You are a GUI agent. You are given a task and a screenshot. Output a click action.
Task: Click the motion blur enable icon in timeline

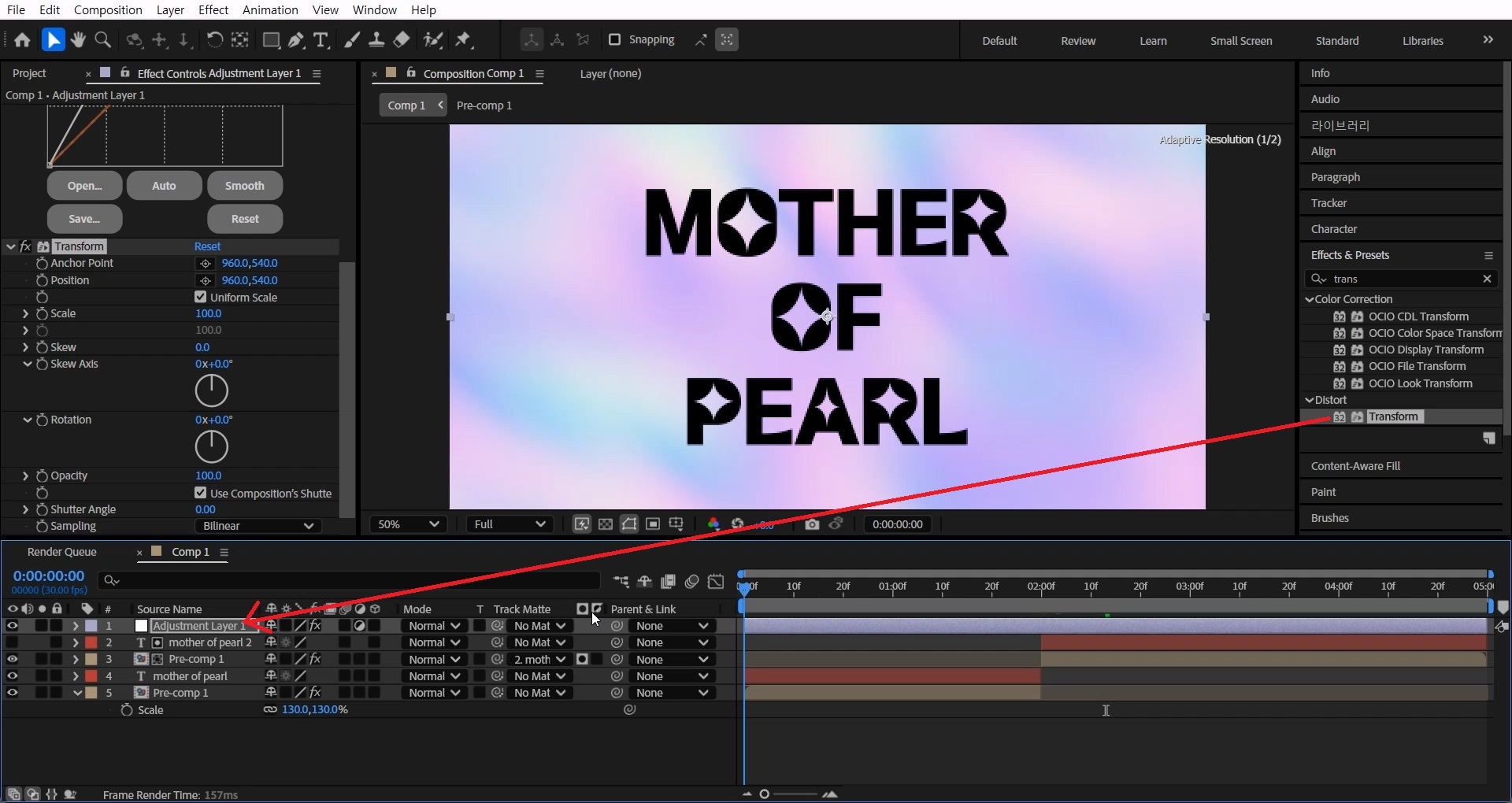(x=692, y=582)
